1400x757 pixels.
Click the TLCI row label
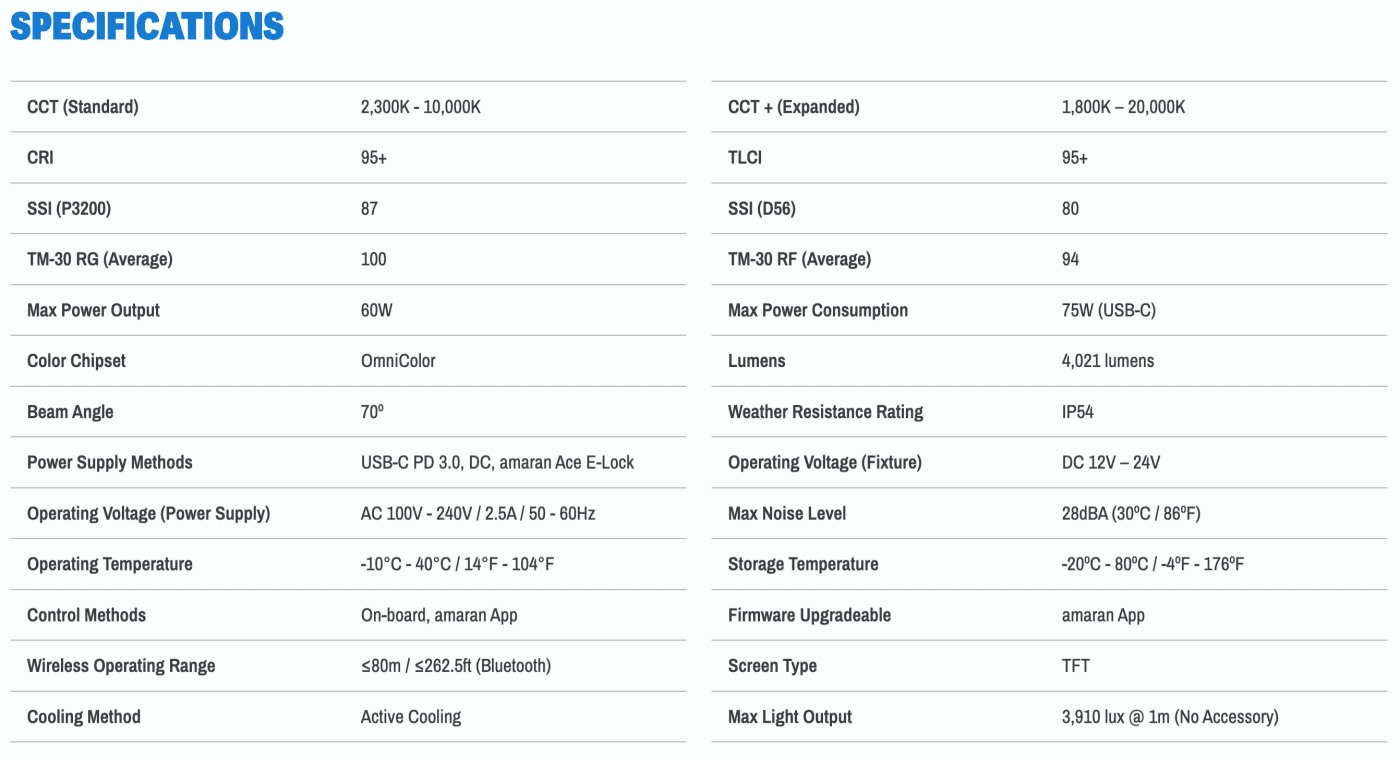pyautogui.click(x=745, y=158)
